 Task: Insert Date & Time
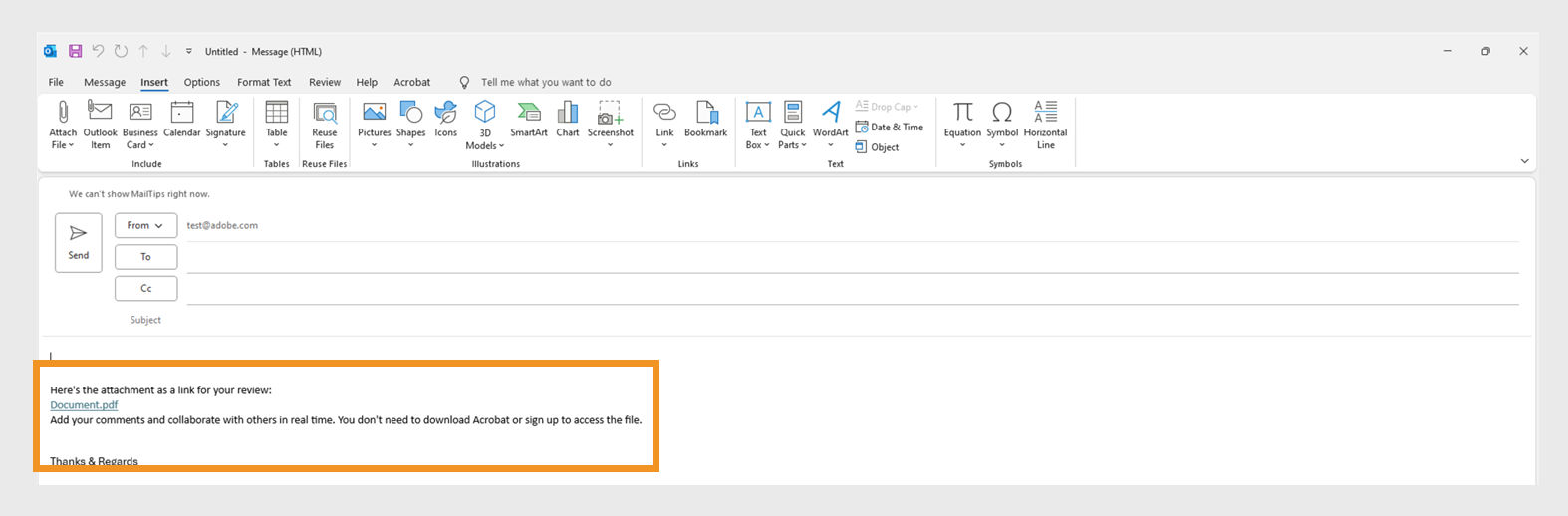(x=890, y=127)
